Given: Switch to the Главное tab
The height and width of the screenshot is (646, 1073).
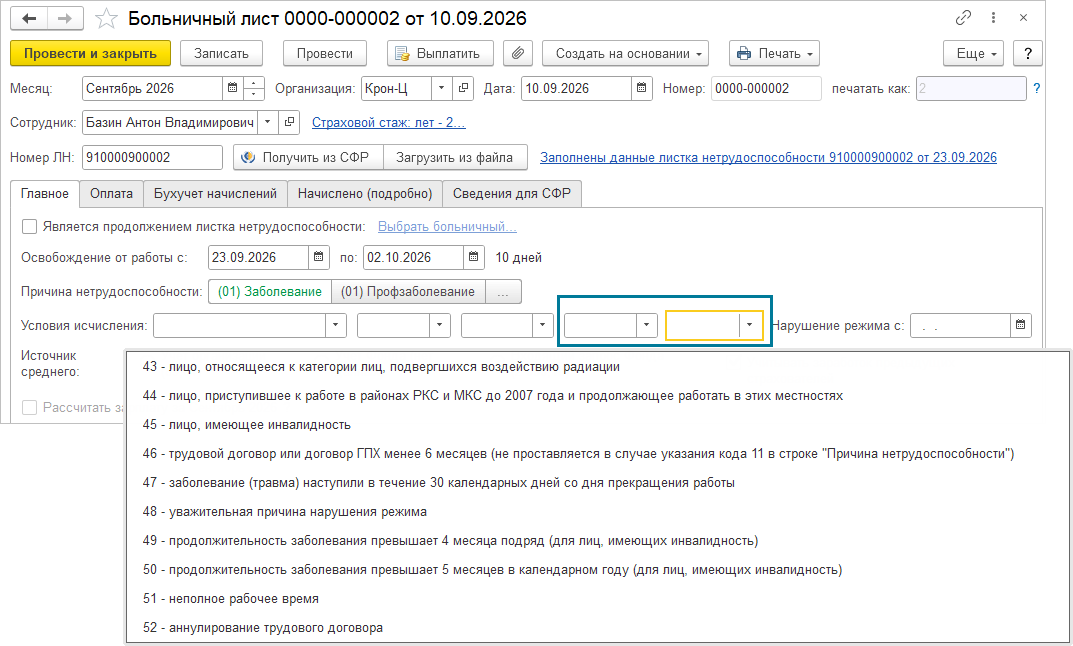Looking at the screenshot, I should coord(44,194).
